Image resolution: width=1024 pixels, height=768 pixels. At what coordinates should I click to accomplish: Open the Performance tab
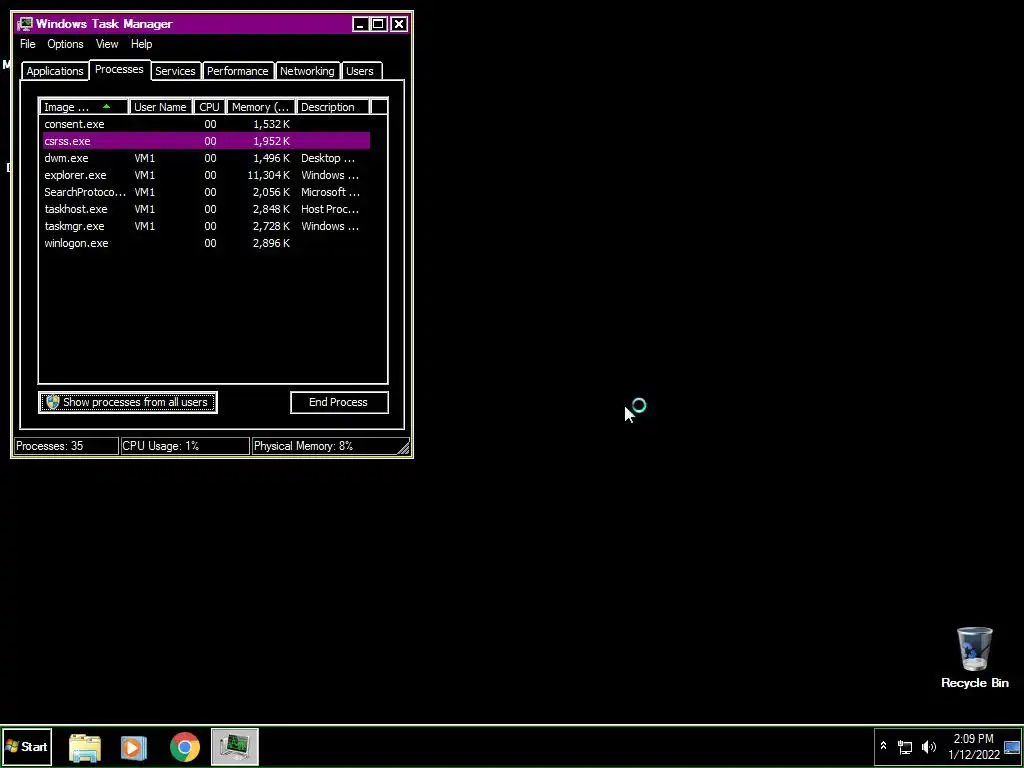coord(238,71)
